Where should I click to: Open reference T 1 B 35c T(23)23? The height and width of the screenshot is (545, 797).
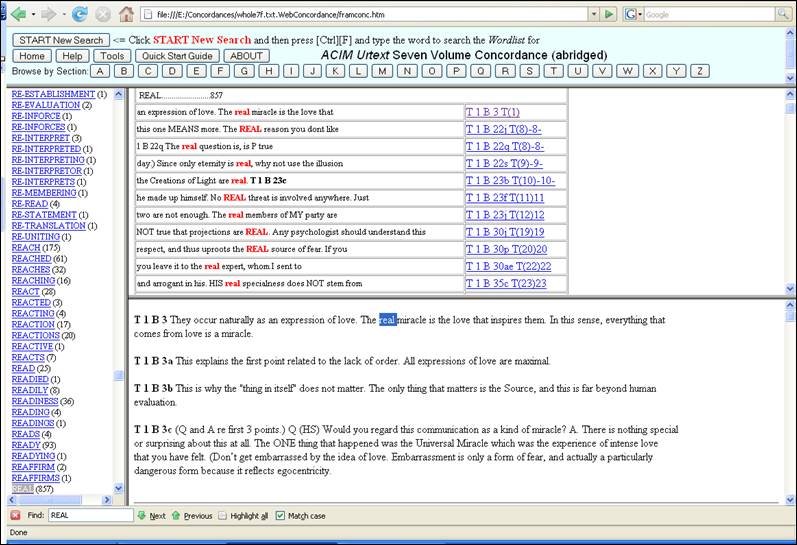tap(506, 283)
